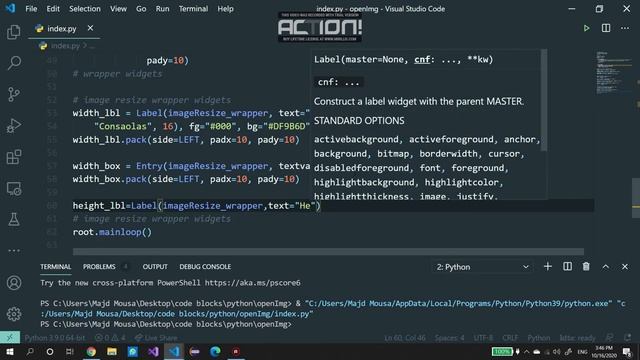Open Windows taskbar search

(x=30, y=351)
